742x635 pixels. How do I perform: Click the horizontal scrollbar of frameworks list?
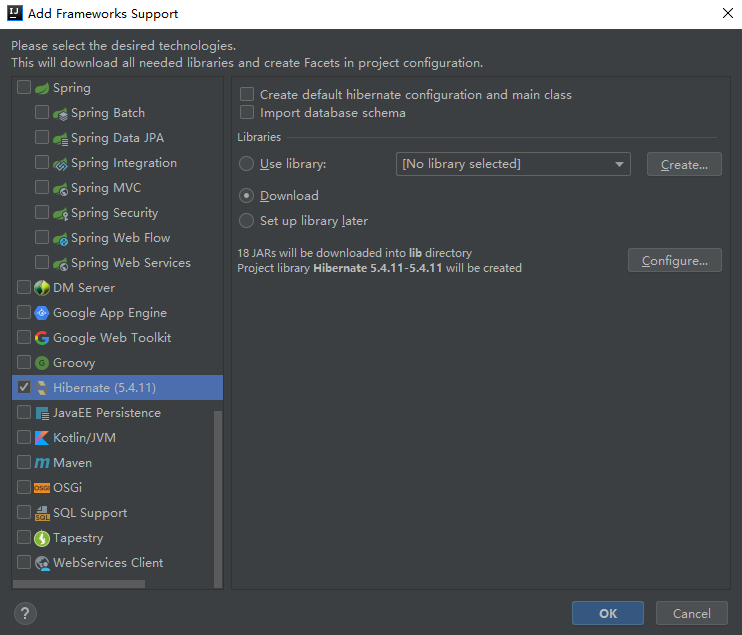pos(79,584)
